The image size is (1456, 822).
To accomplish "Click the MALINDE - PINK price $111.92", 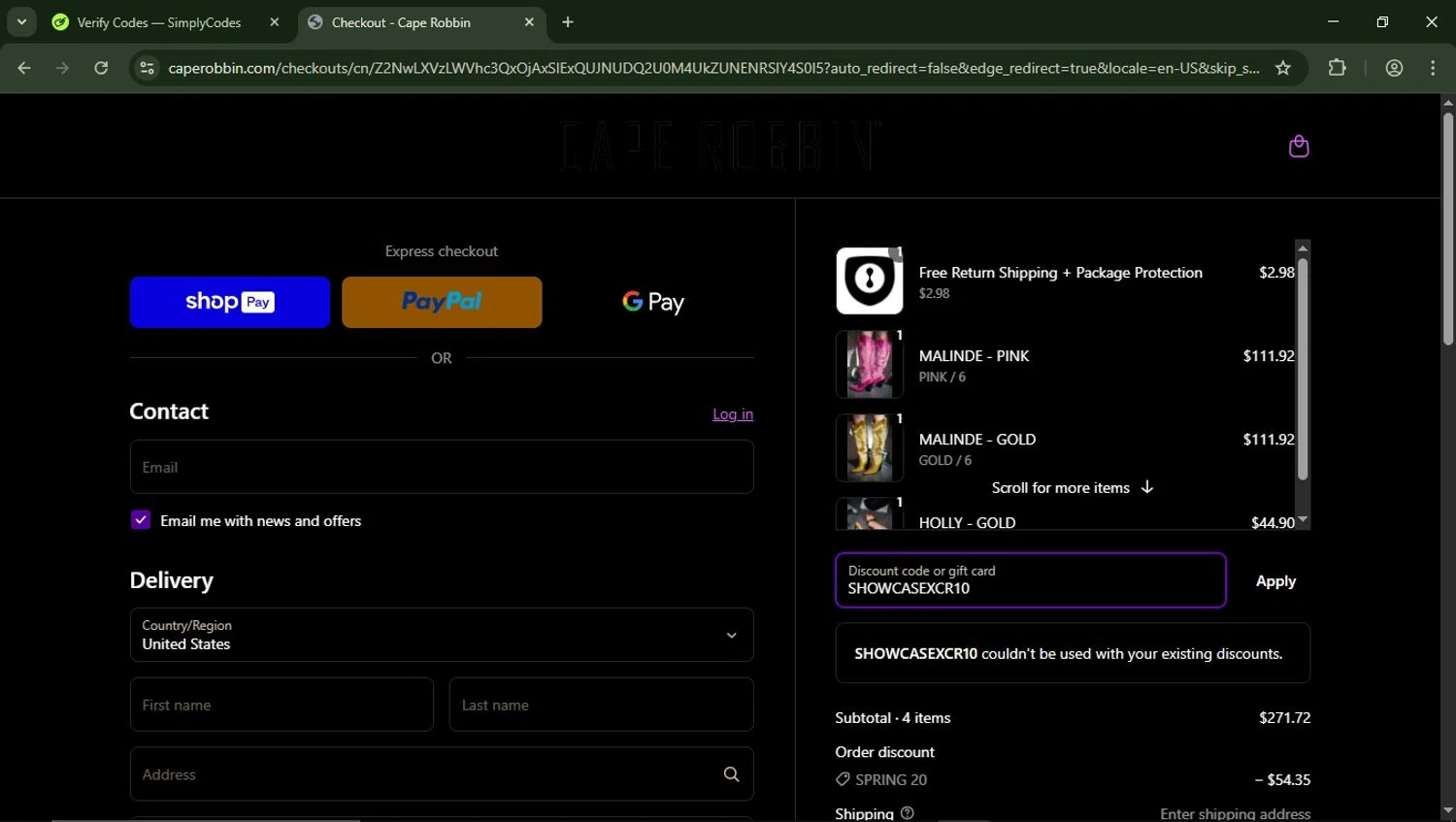I will tap(1269, 356).
